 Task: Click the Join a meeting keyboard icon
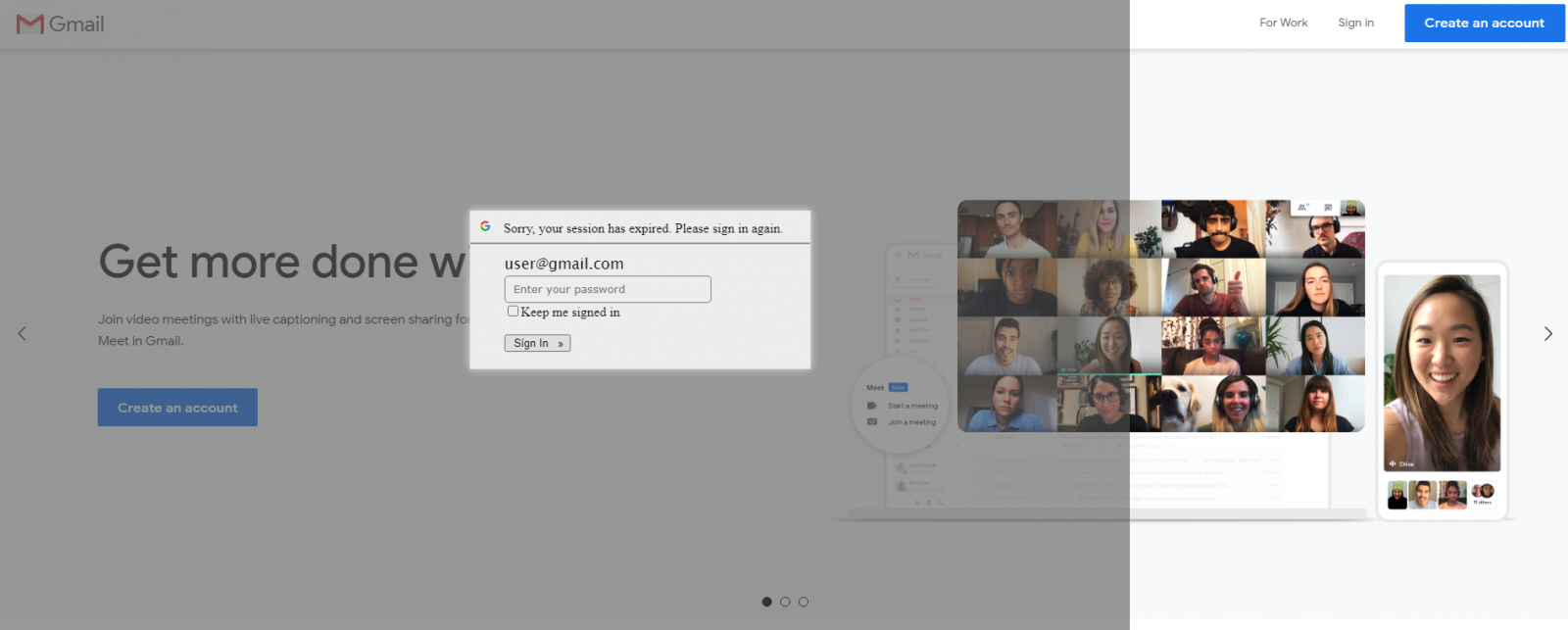(x=871, y=422)
